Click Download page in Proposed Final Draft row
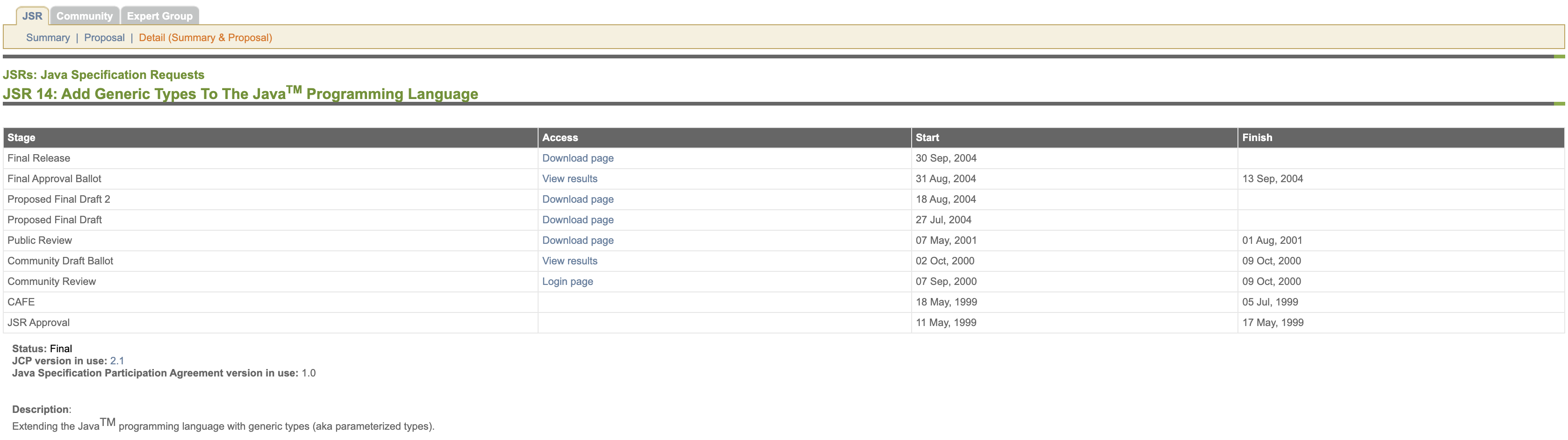This screenshot has width=1568, height=440. 577,220
